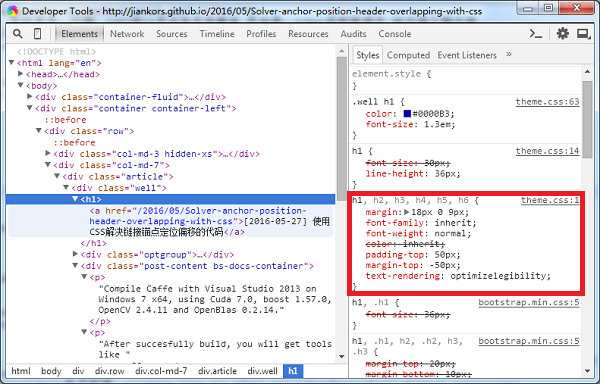Collapse the post-content bs-docs-container div
600x384 pixels.
point(75,265)
